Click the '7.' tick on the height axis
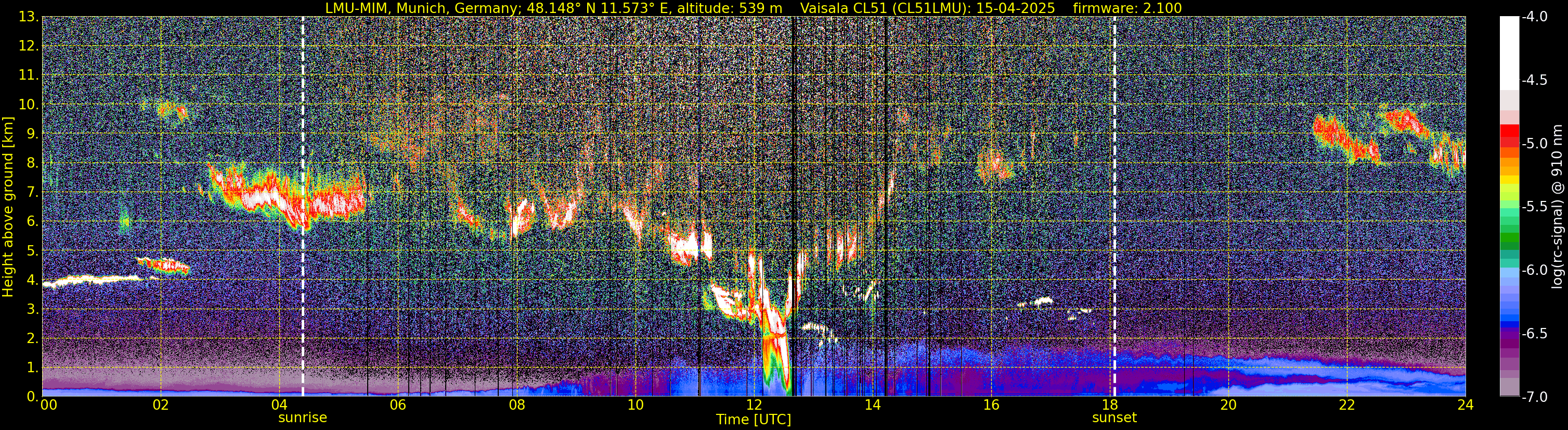1568x430 pixels. click(x=33, y=193)
